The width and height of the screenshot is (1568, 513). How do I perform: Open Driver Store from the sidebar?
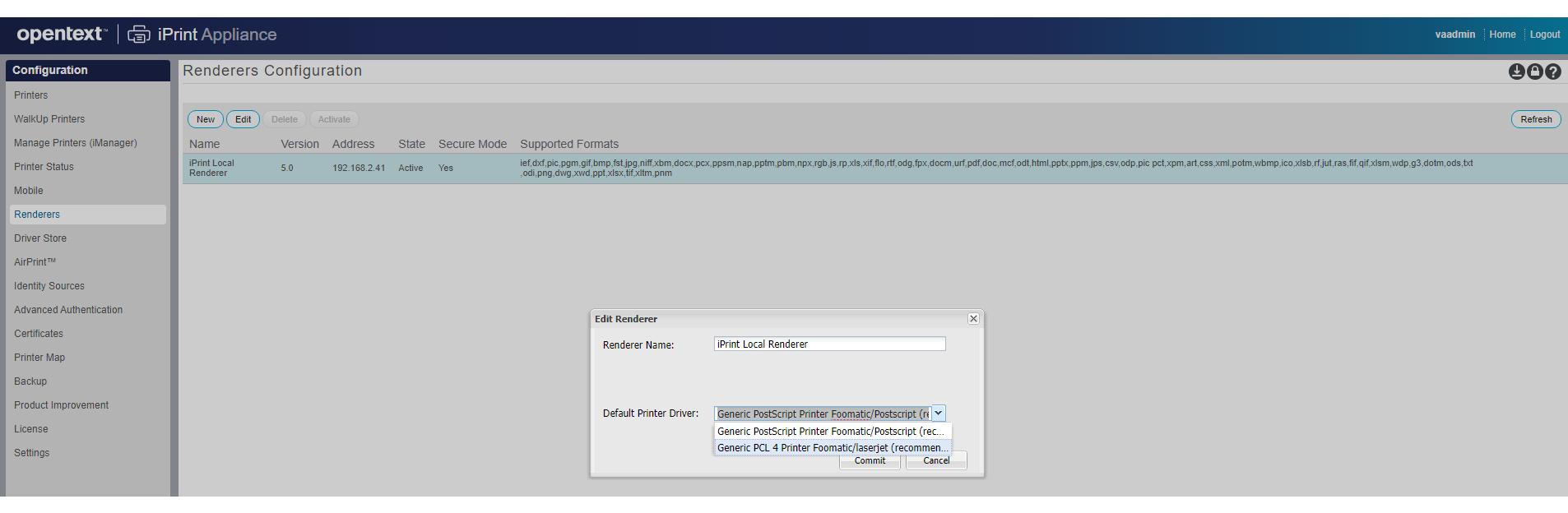point(40,238)
